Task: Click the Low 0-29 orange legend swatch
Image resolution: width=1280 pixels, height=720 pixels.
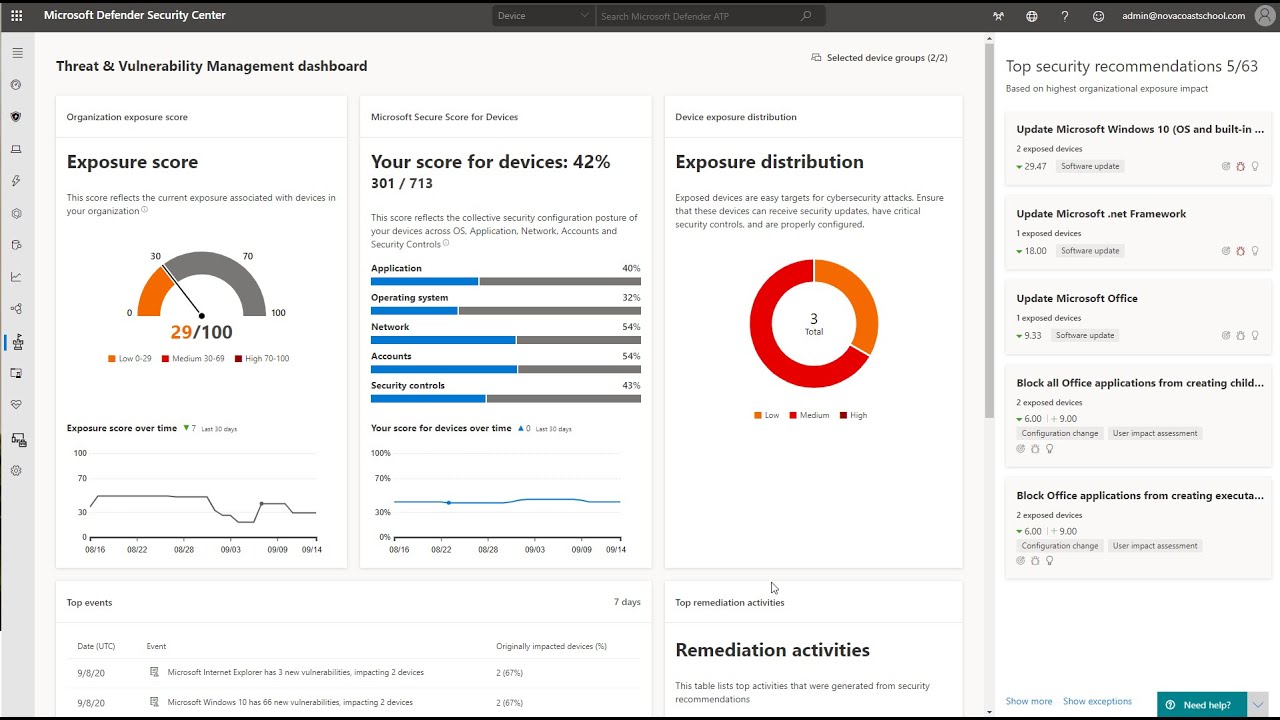Action: pos(111,358)
